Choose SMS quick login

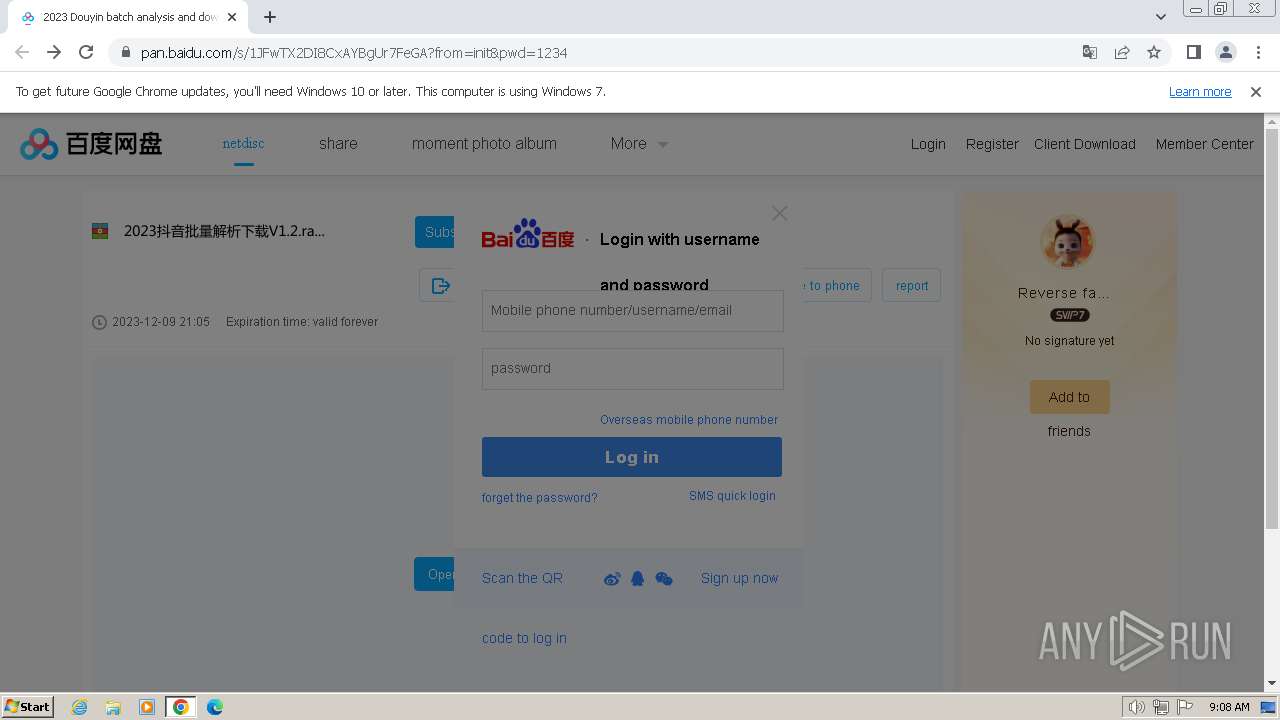tap(732, 496)
